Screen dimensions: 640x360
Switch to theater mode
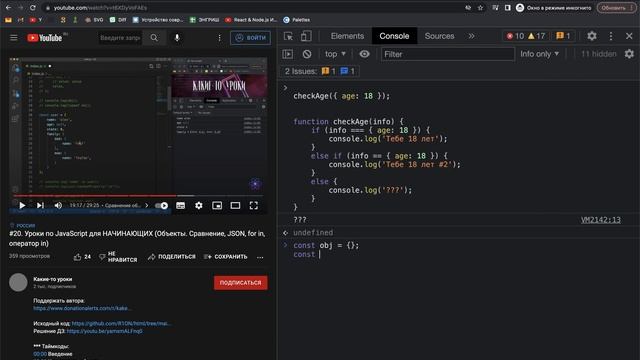point(235,205)
